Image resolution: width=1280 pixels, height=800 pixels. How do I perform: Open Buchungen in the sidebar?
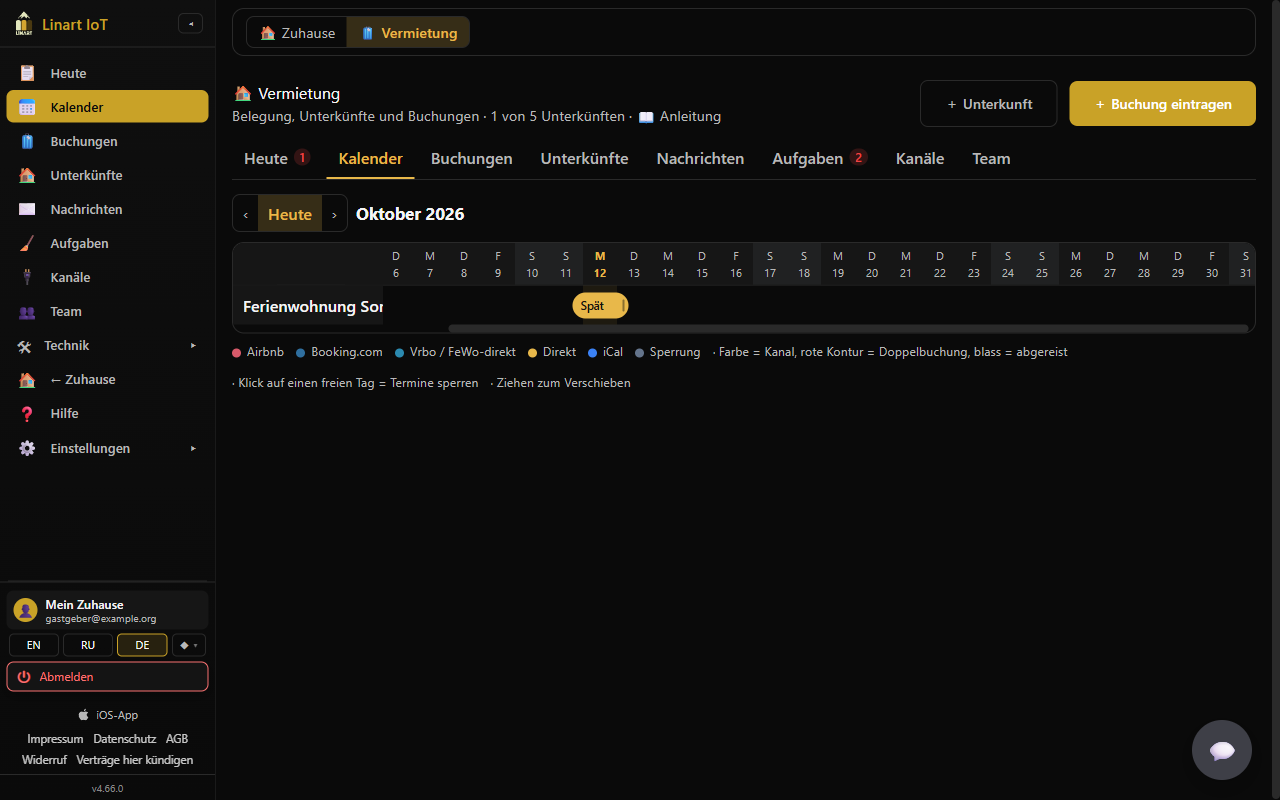pos(107,141)
